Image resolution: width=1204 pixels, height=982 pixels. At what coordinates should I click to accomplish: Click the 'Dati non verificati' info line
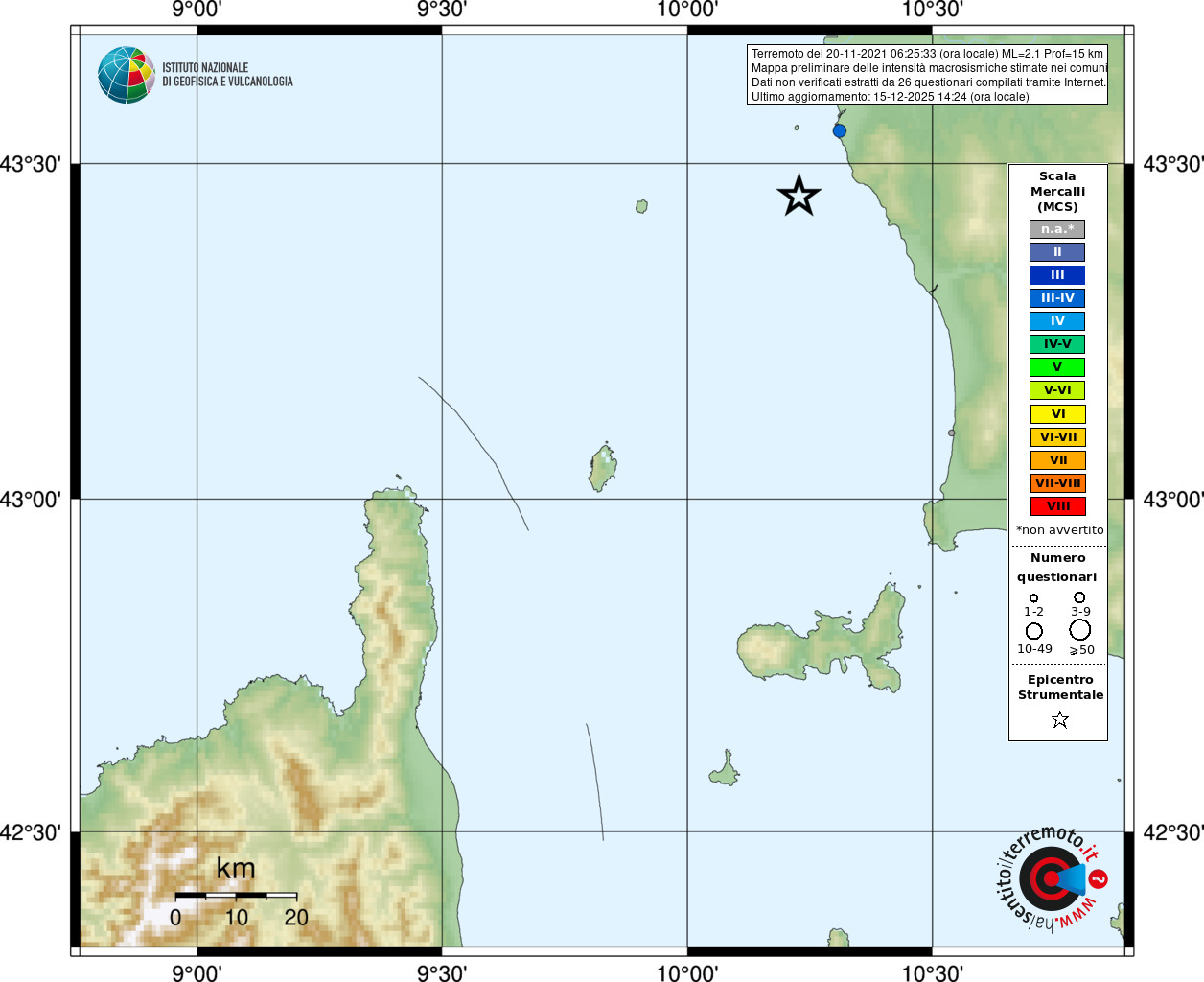pos(929,82)
